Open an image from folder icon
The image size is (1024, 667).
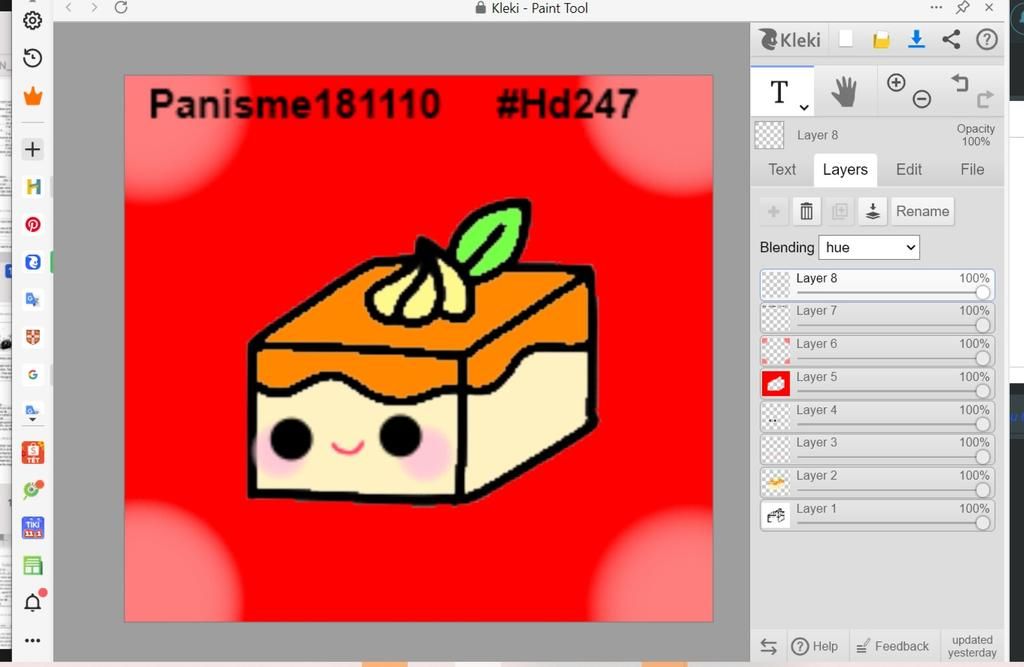pos(881,40)
